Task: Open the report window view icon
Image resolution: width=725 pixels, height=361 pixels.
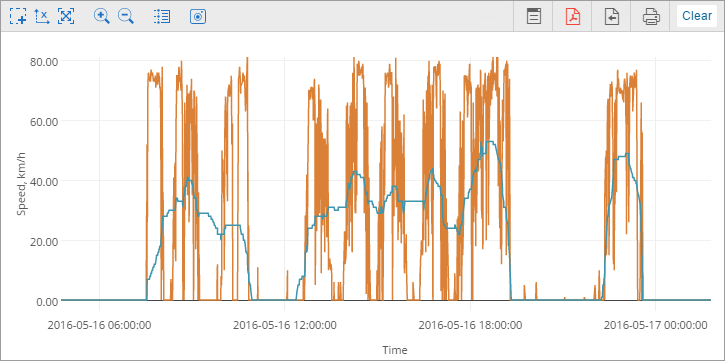Action: tap(534, 16)
